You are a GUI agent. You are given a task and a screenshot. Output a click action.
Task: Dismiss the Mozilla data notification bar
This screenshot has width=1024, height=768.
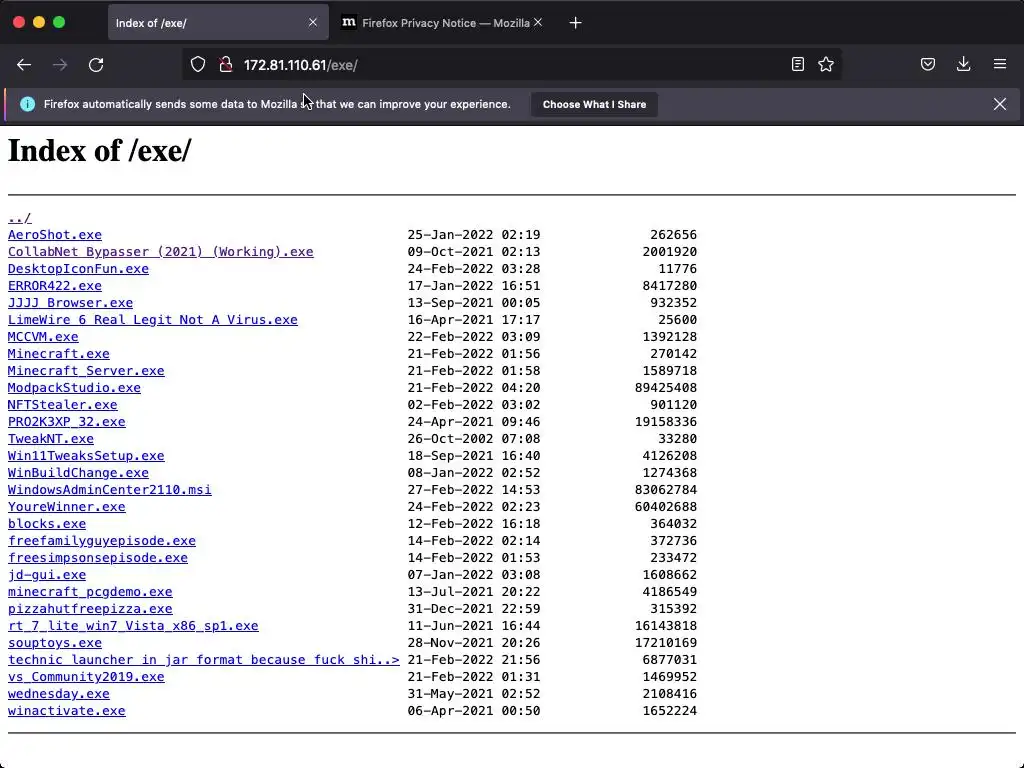point(1000,104)
